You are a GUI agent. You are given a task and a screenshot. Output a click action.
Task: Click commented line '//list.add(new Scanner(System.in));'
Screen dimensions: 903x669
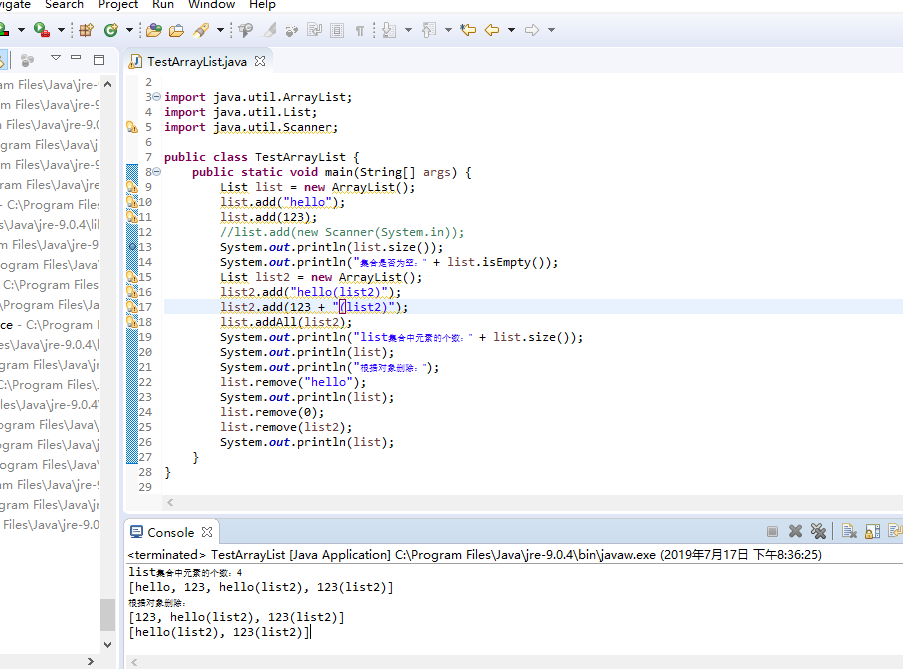[342, 232]
